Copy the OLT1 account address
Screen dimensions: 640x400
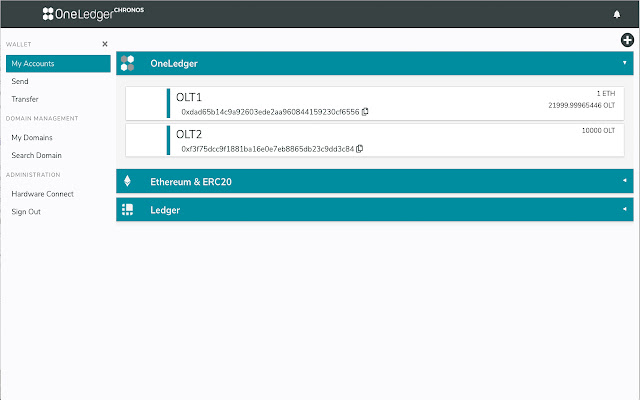365,111
